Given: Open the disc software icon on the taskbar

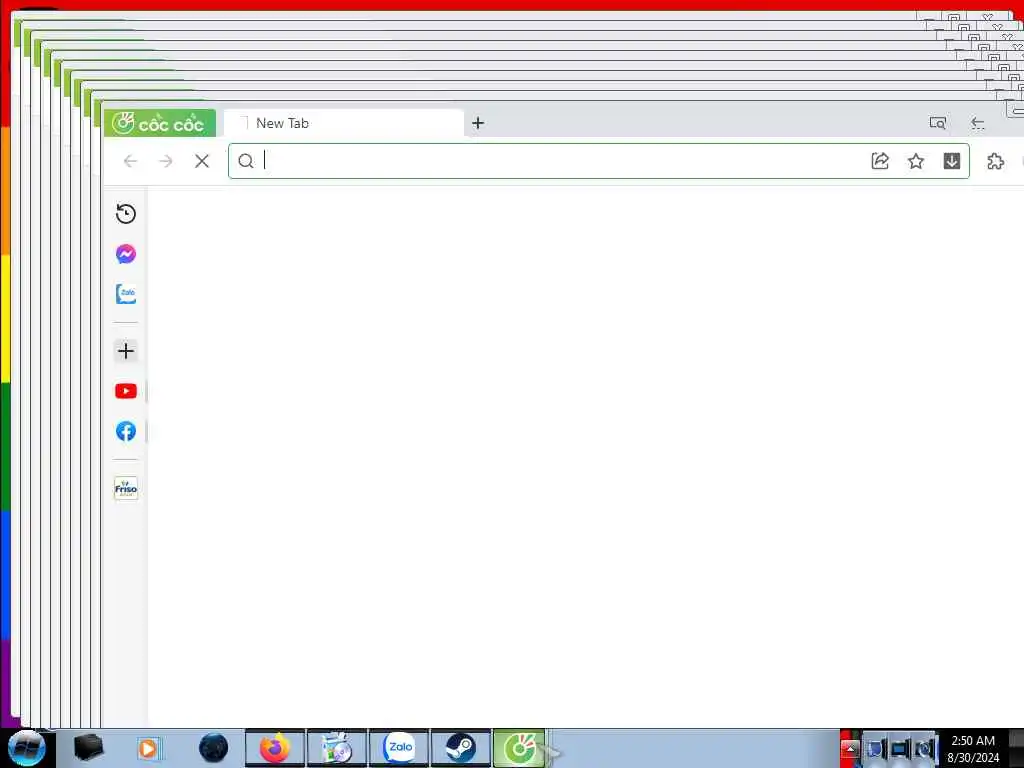Looking at the screenshot, I should (x=337, y=748).
